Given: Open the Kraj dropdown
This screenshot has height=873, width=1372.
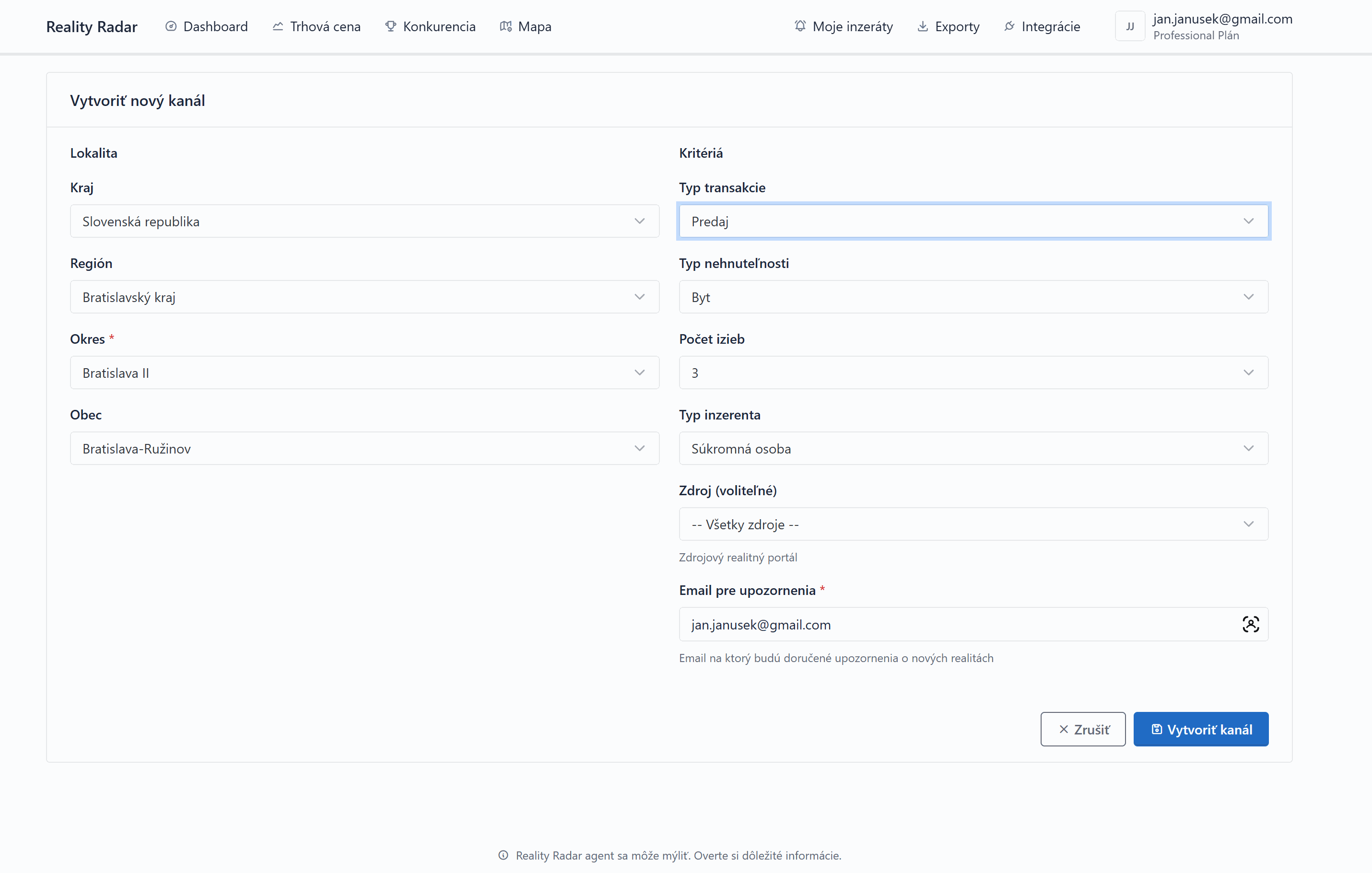Looking at the screenshot, I should [x=364, y=221].
